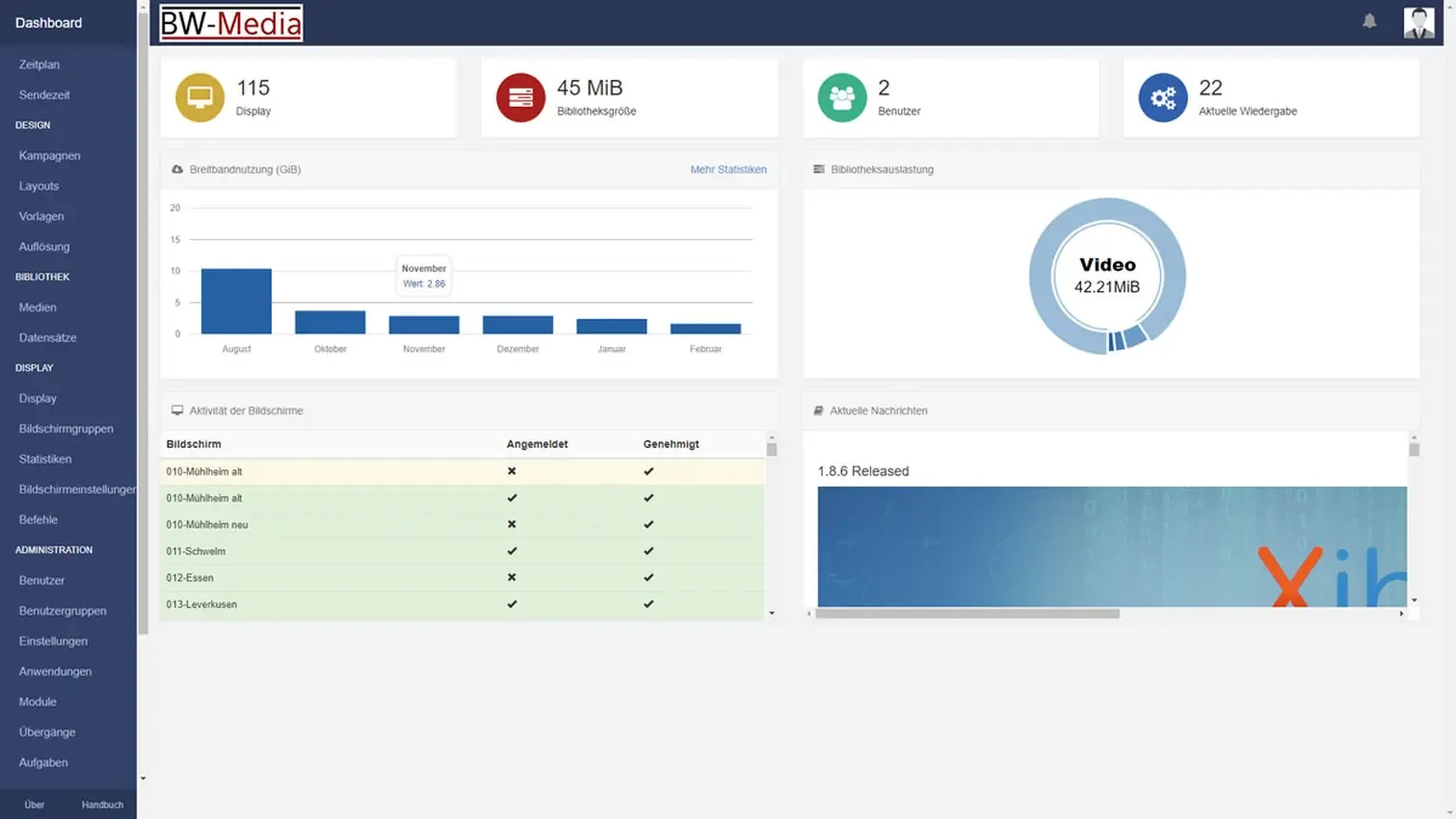Select Medien under Bibliothek

click(38, 307)
